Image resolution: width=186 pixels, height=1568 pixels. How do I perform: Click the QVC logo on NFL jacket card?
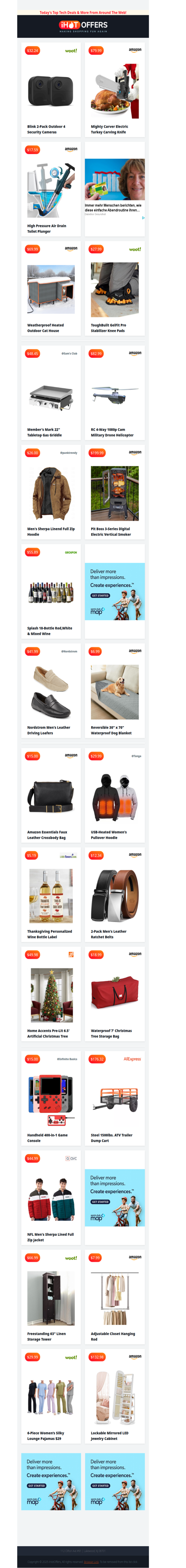point(71,1158)
